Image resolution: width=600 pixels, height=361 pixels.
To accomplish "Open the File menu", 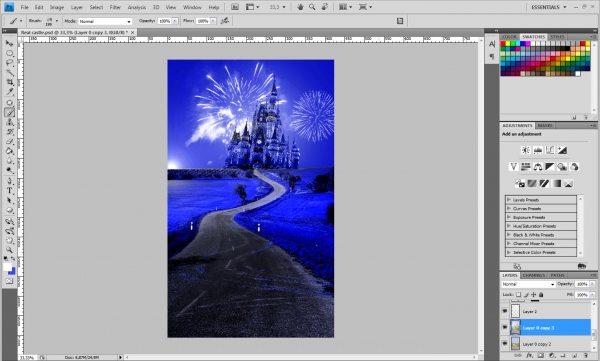I will click(x=24, y=7).
